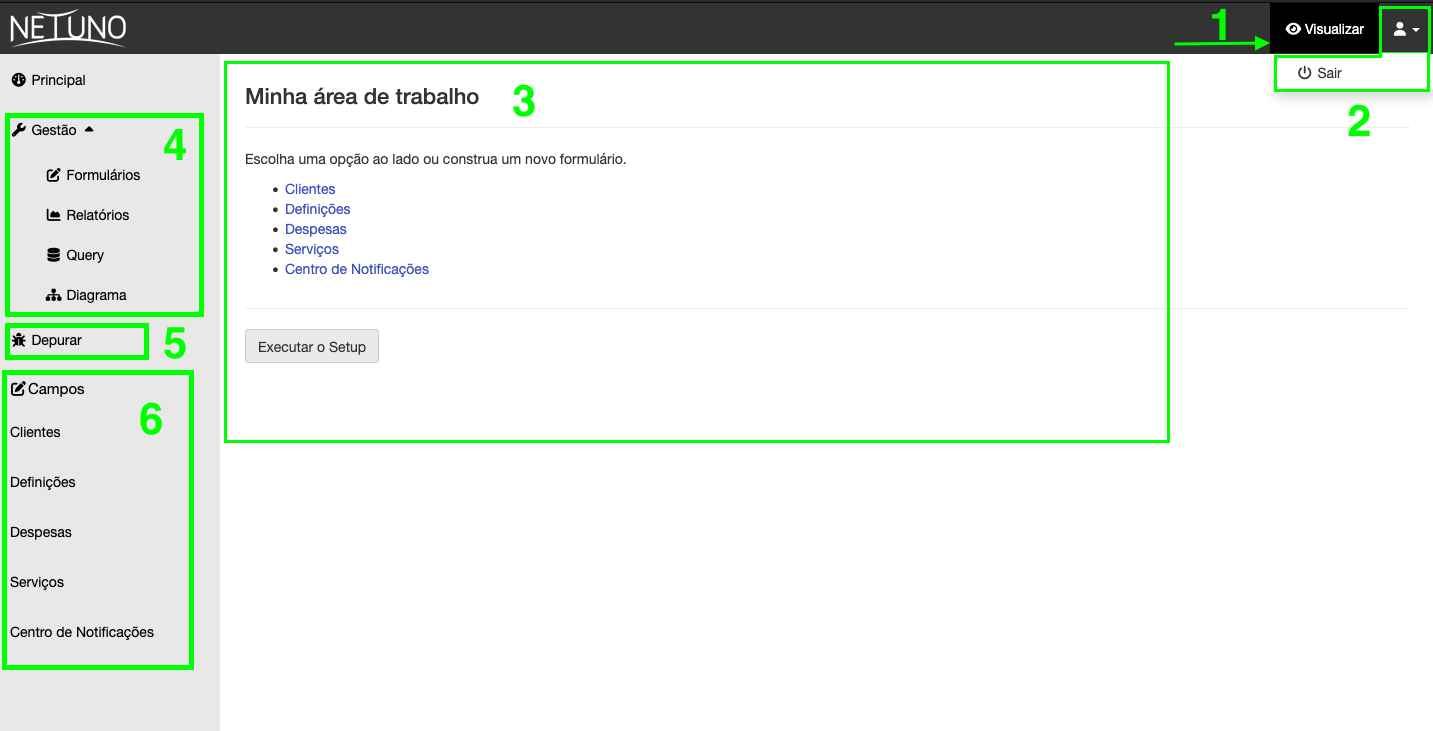This screenshot has width=1433, height=731.
Task: Click the Formulários edit icon
Action: pos(54,175)
